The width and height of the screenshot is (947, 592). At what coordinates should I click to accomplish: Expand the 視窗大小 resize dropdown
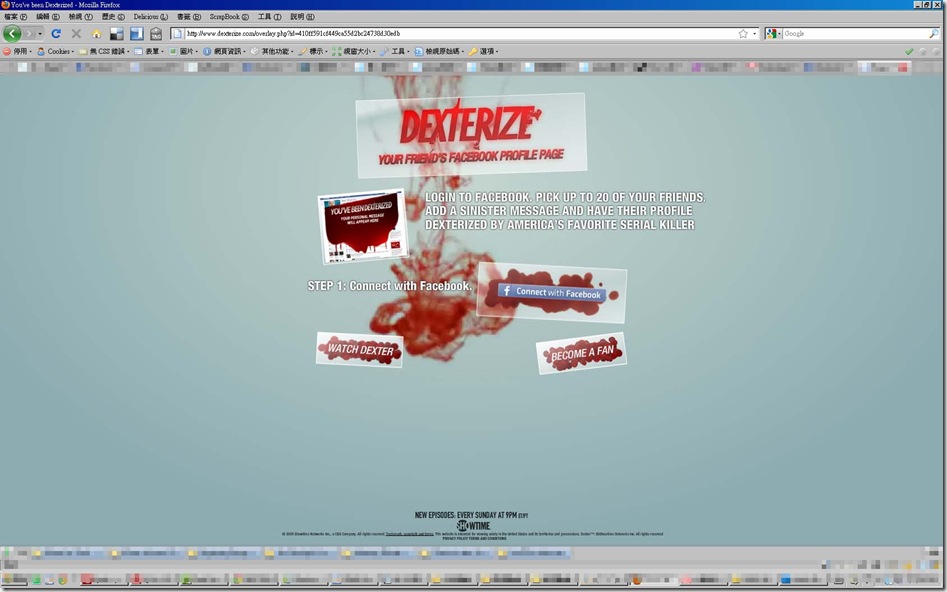pyautogui.click(x=353, y=51)
